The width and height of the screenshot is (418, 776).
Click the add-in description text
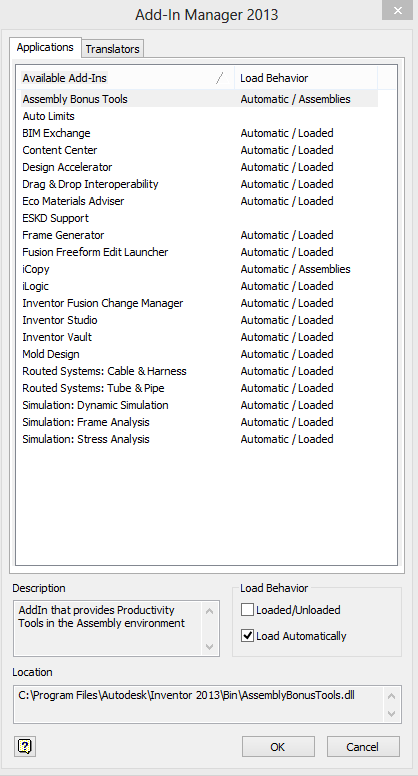[101, 617]
